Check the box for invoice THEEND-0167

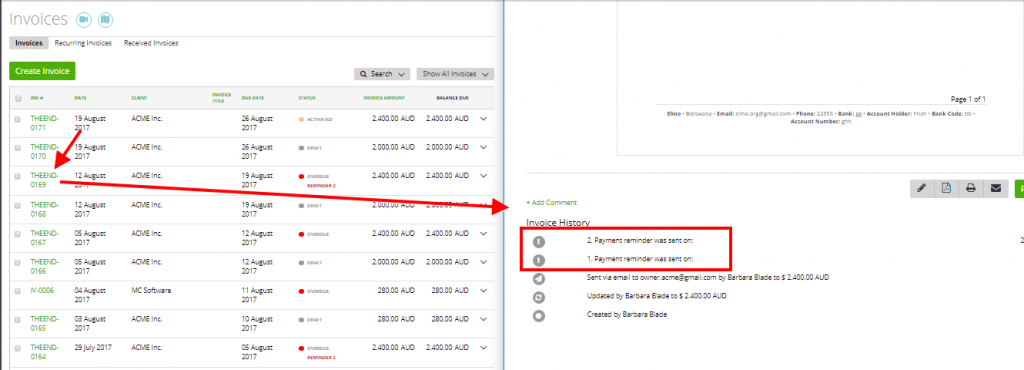click(x=18, y=234)
